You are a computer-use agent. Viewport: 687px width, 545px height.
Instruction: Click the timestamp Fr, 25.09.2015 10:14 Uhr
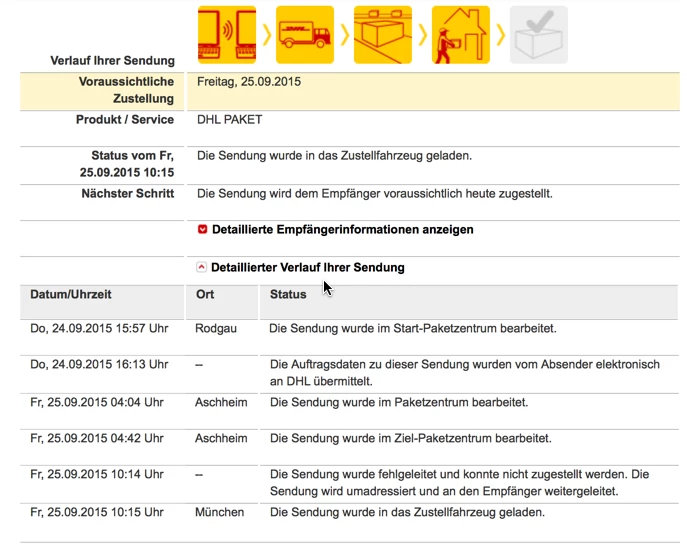(x=97, y=474)
